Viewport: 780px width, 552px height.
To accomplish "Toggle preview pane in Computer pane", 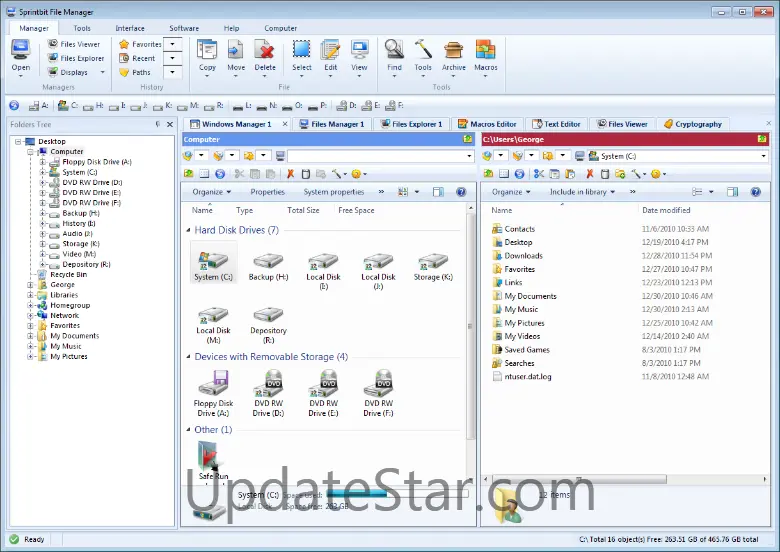I will 438,192.
